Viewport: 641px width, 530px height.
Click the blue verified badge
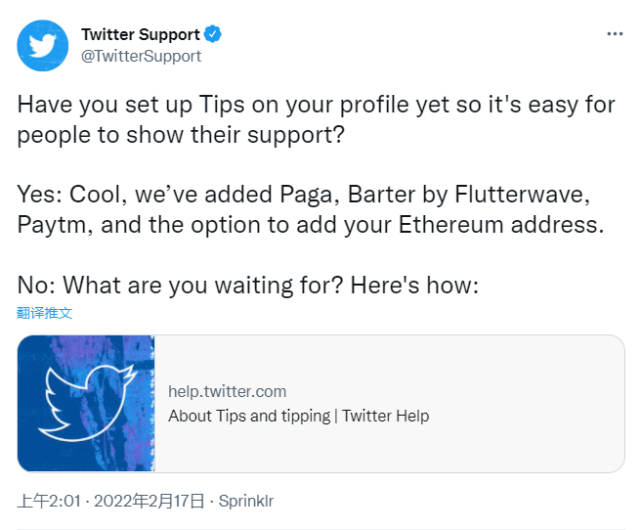tap(213, 35)
